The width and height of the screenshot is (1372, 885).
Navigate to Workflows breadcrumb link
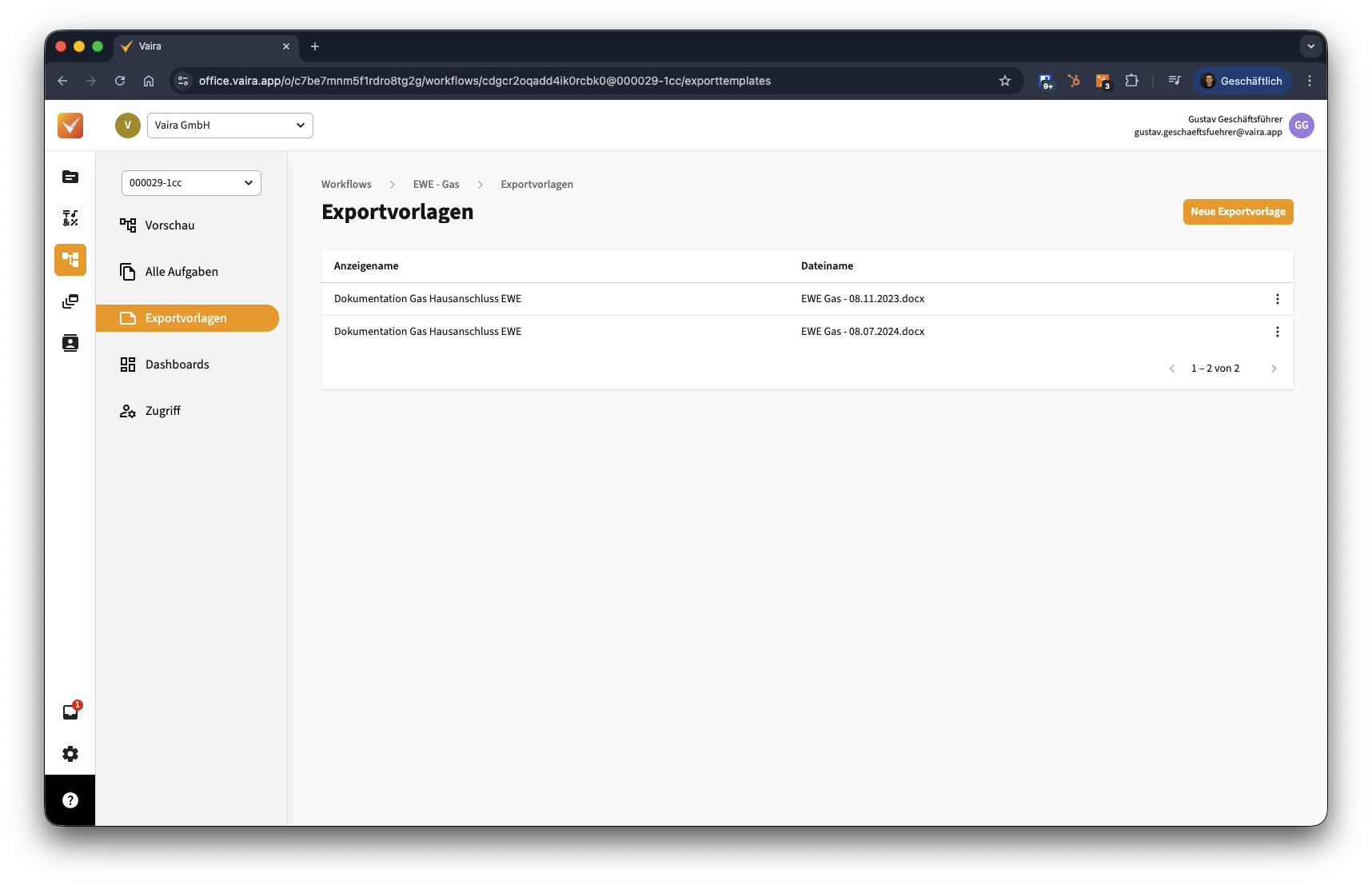tap(346, 185)
